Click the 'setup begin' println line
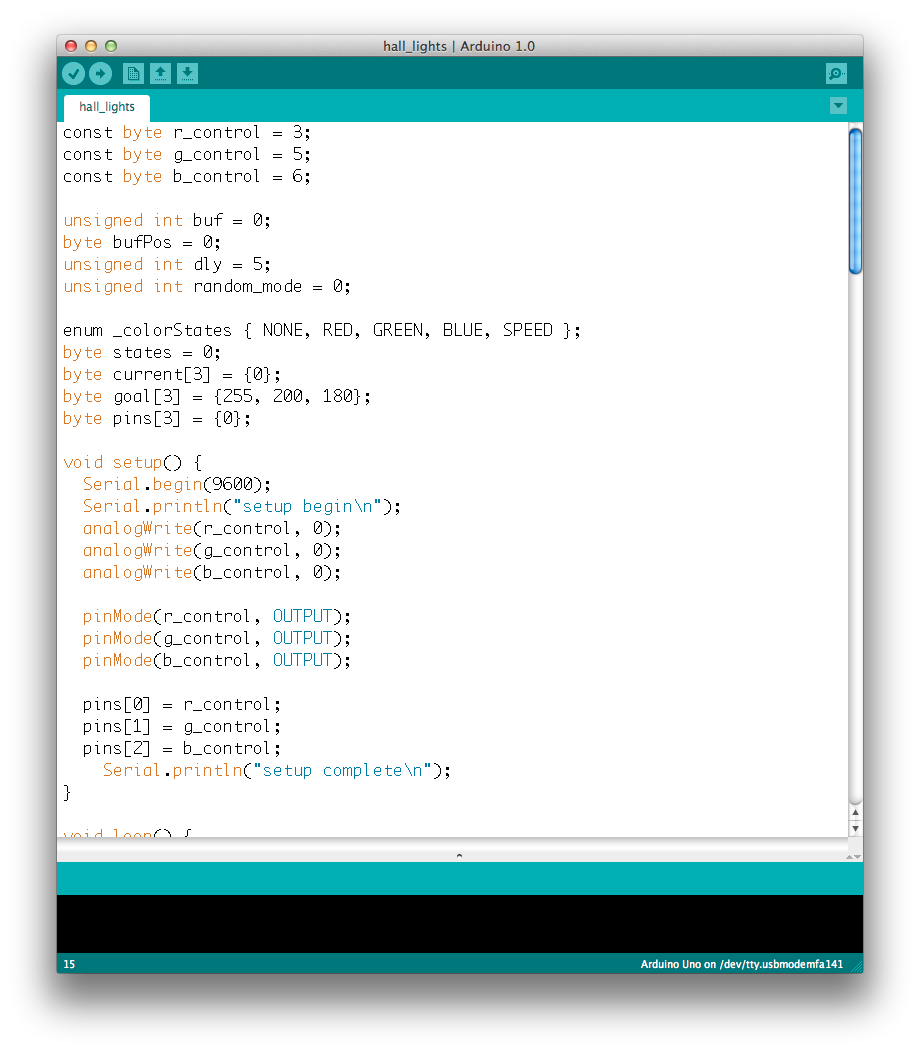Viewport: 920px width, 1052px height. coord(242,507)
